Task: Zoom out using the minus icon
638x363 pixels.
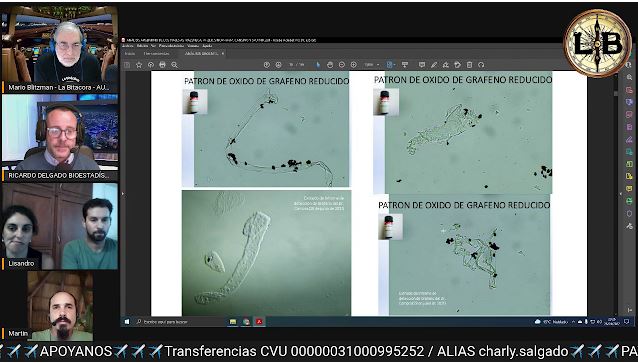Action: [342, 65]
